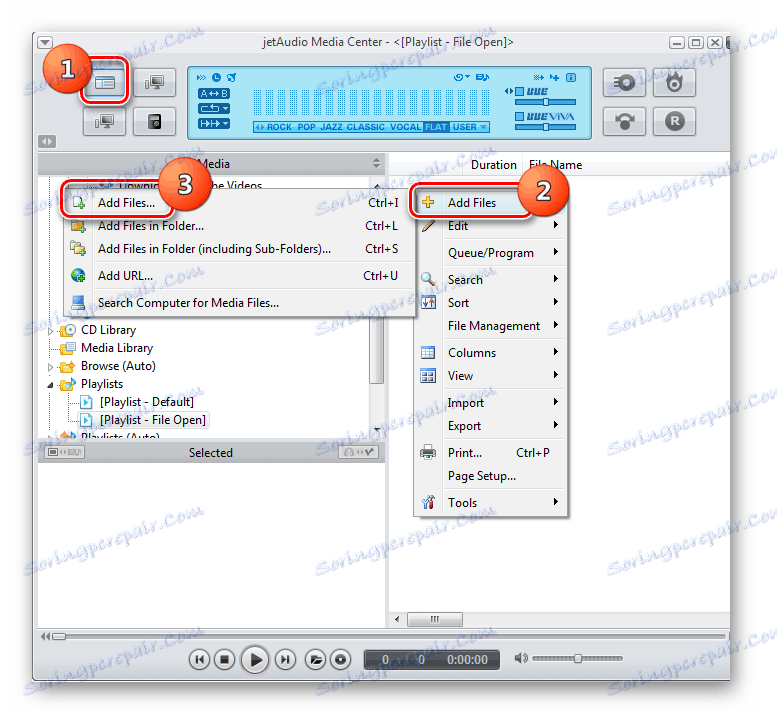Open the playback speed dropdown in display
The image size is (777, 714).
coord(214,123)
